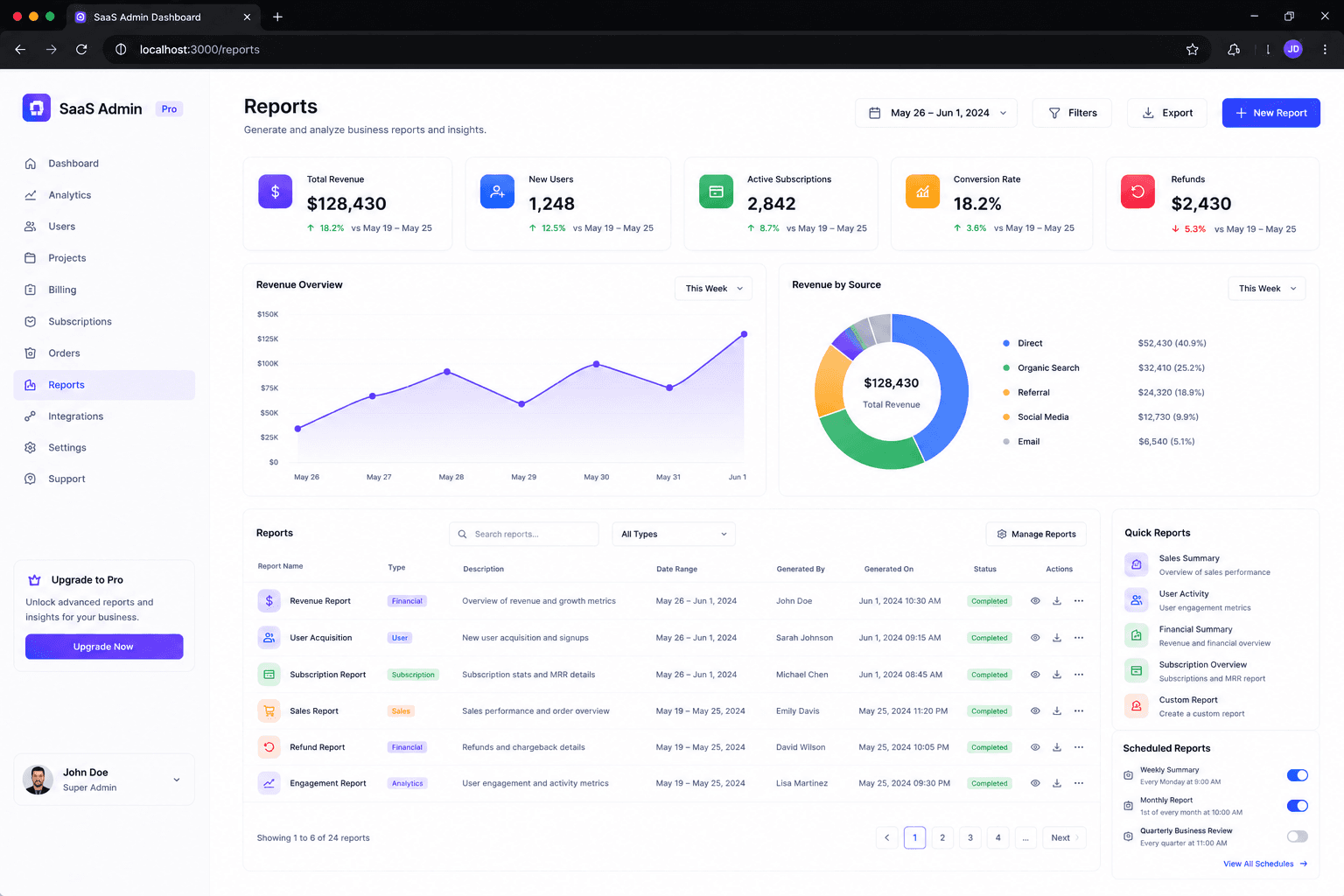The height and width of the screenshot is (896, 1344).
Task: Click the Export button
Action: coord(1167,113)
